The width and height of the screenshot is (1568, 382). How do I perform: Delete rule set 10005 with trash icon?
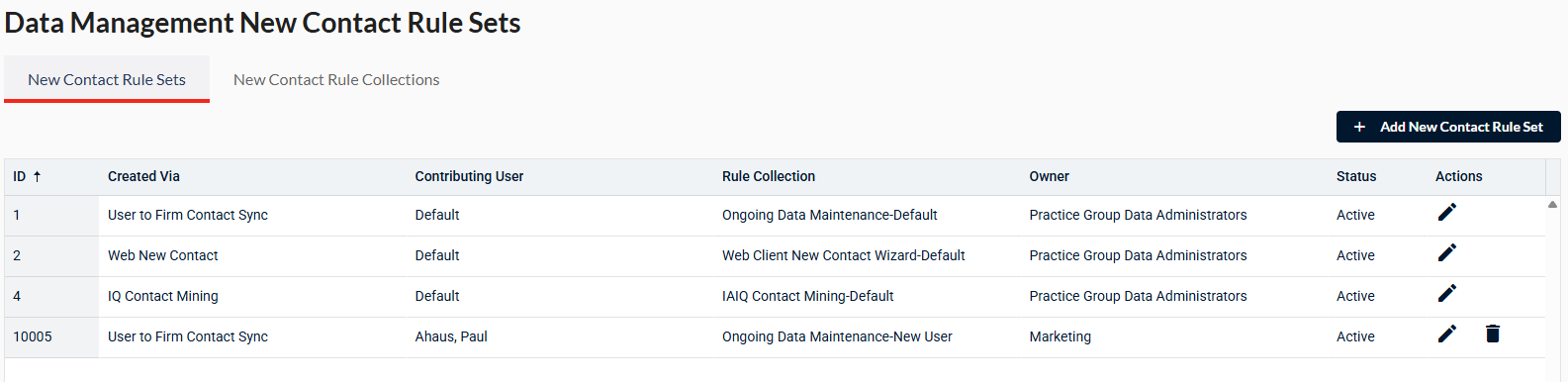[x=1493, y=334]
